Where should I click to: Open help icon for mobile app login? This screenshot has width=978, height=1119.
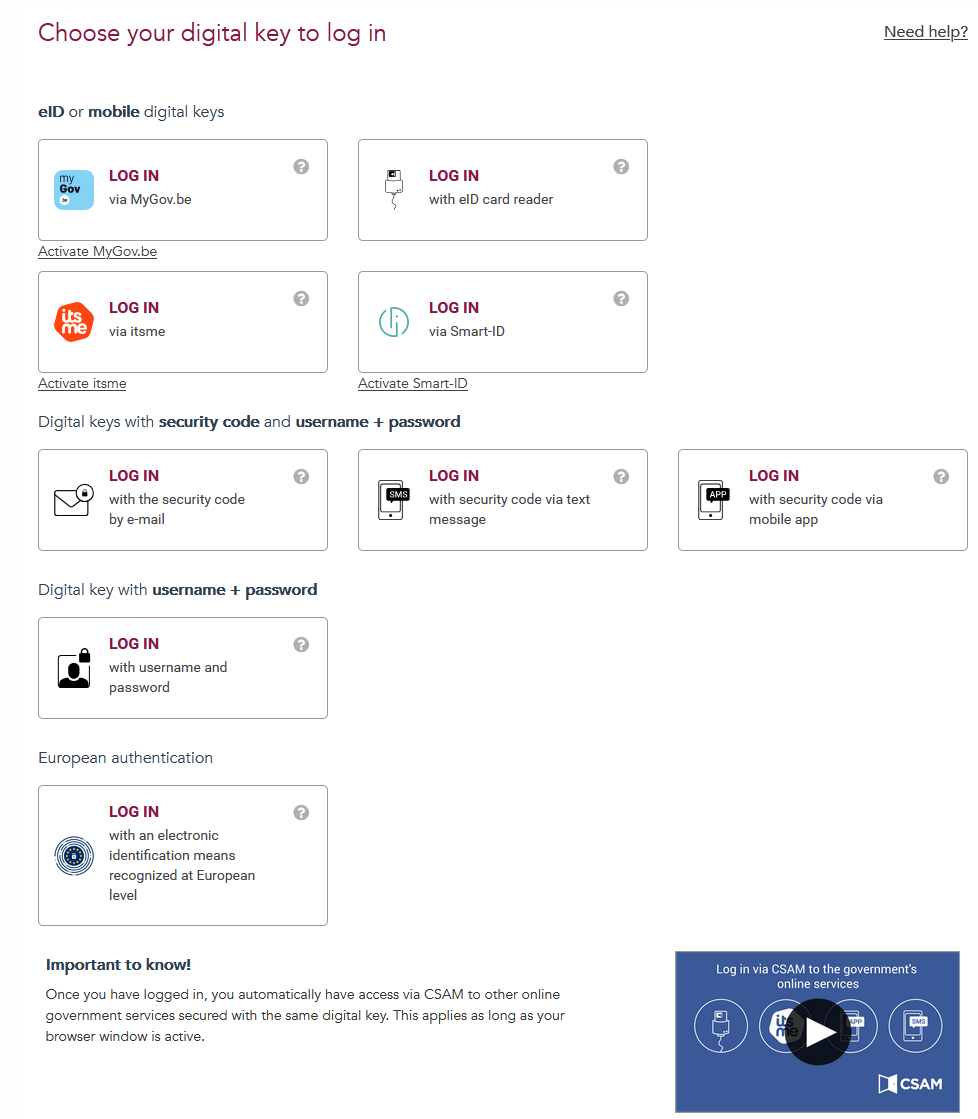[x=941, y=476]
